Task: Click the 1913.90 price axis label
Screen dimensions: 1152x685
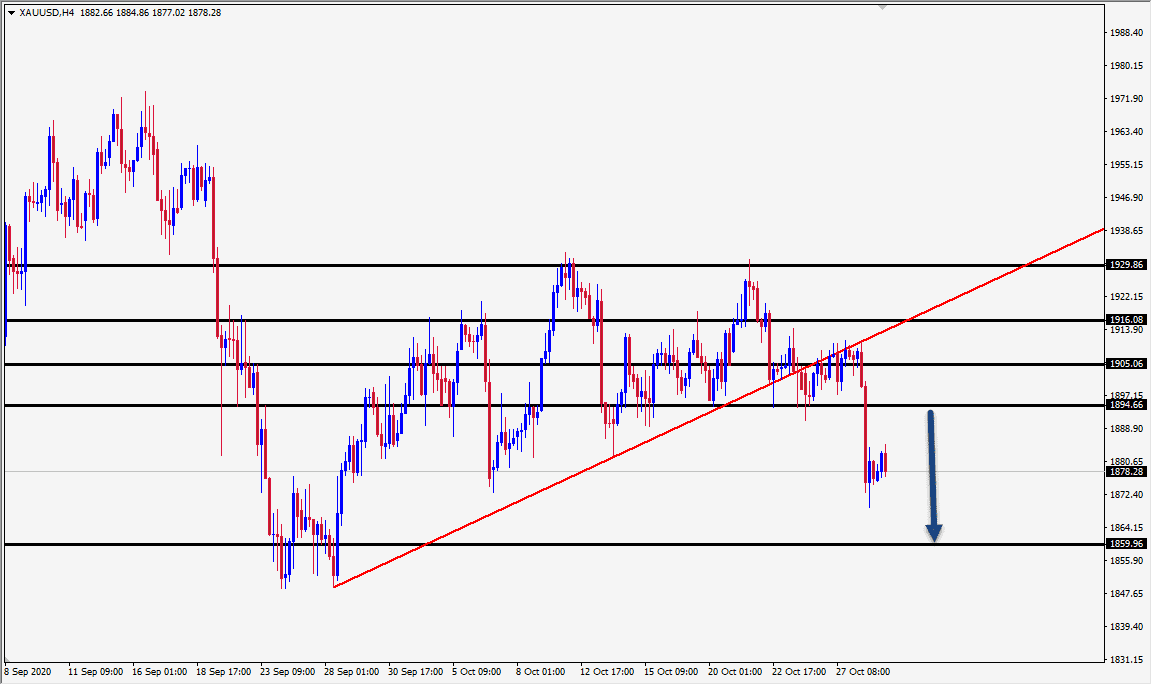Action: click(x=1127, y=330)
